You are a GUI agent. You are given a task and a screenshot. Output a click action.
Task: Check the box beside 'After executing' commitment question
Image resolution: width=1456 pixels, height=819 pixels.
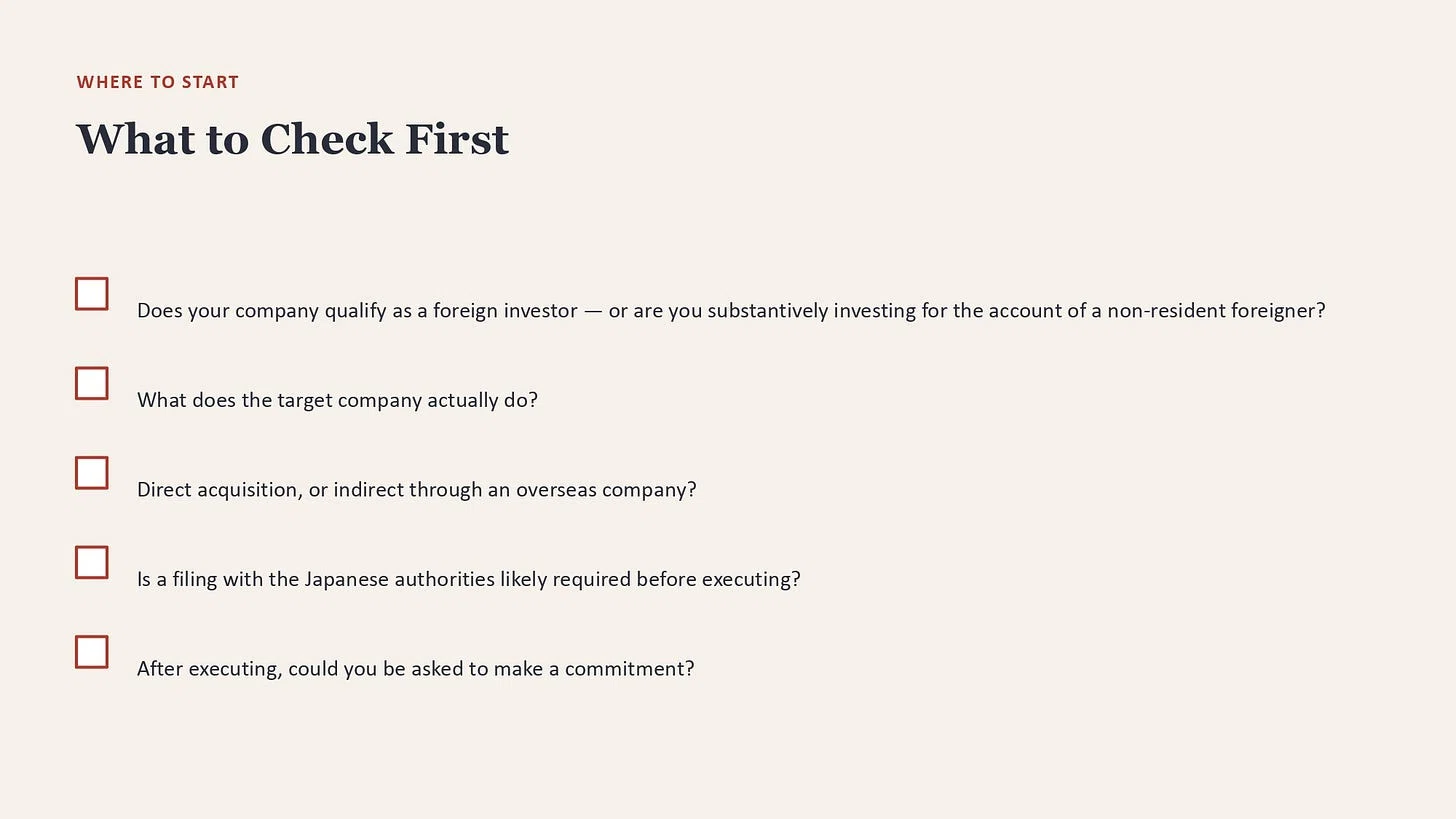tap(92, 652)
